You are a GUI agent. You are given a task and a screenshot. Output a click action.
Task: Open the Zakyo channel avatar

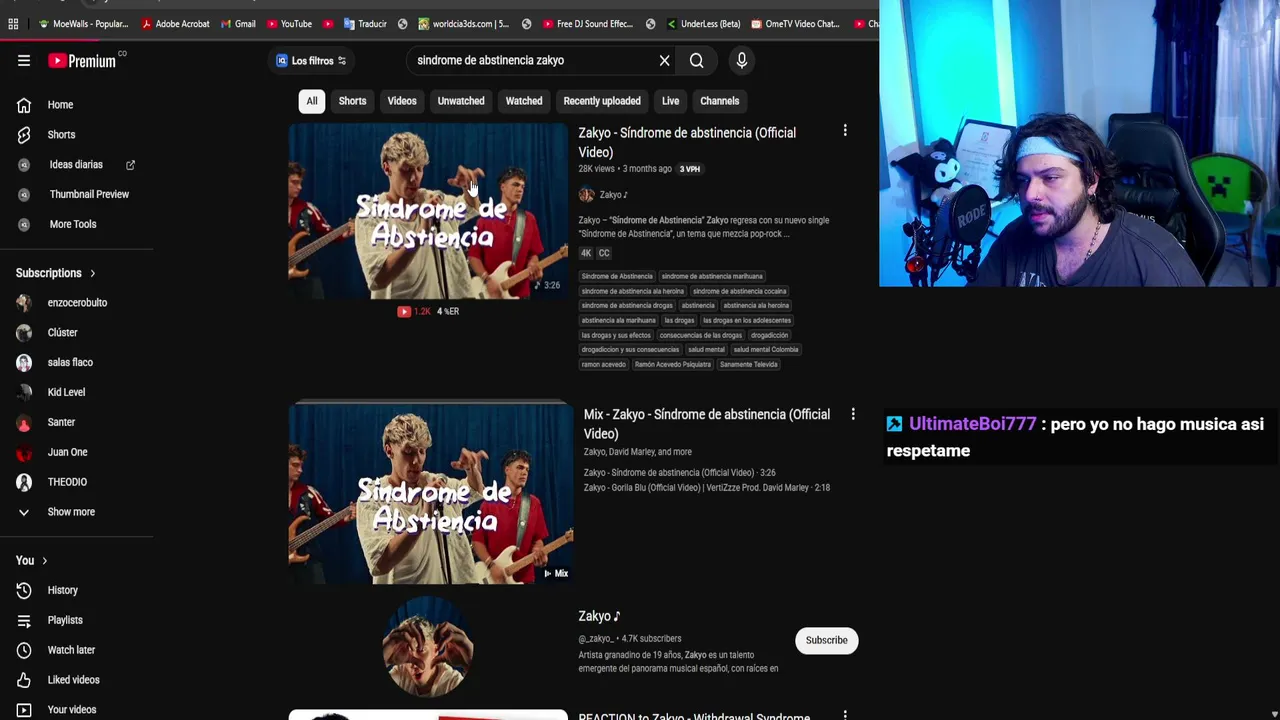428,647
